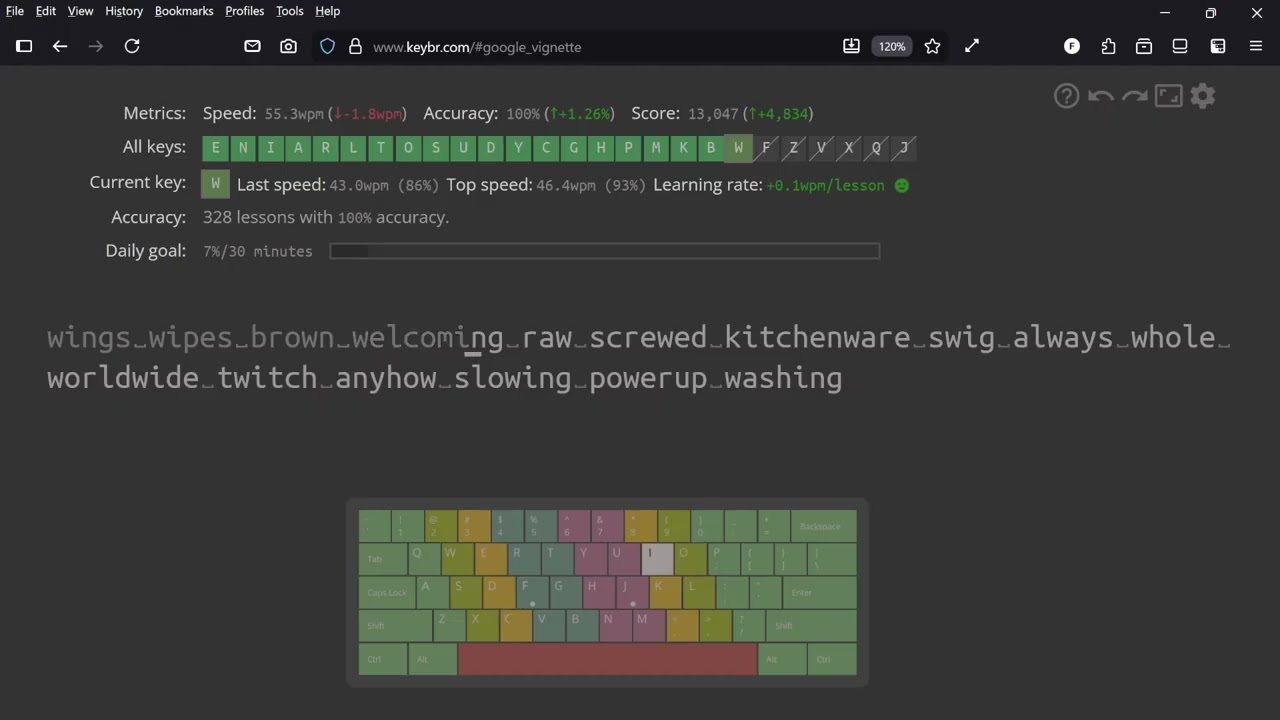This screenshot has height=720, width=1280.
Task: Click the highlighted I key on virtual keyboard
Action: pyautogui.click(x=656, y=559)
